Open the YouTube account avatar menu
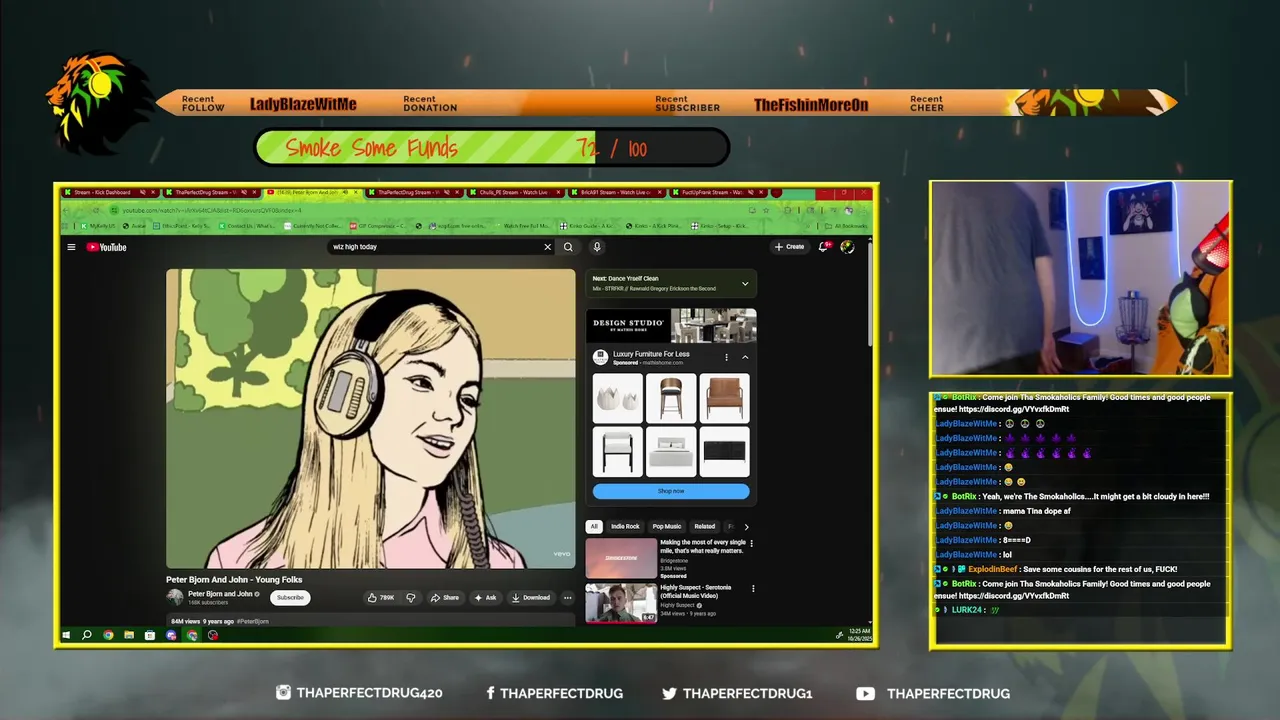This screenshot has height=720, width=1280. tap(847, 246)
